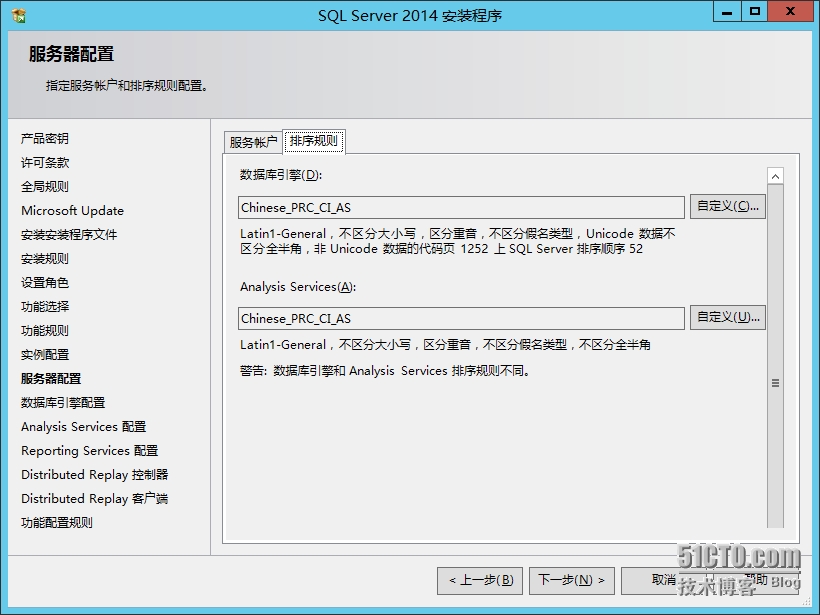Select 设置角色 step in sidebar
820x615 pixels.
coord(45,283)
